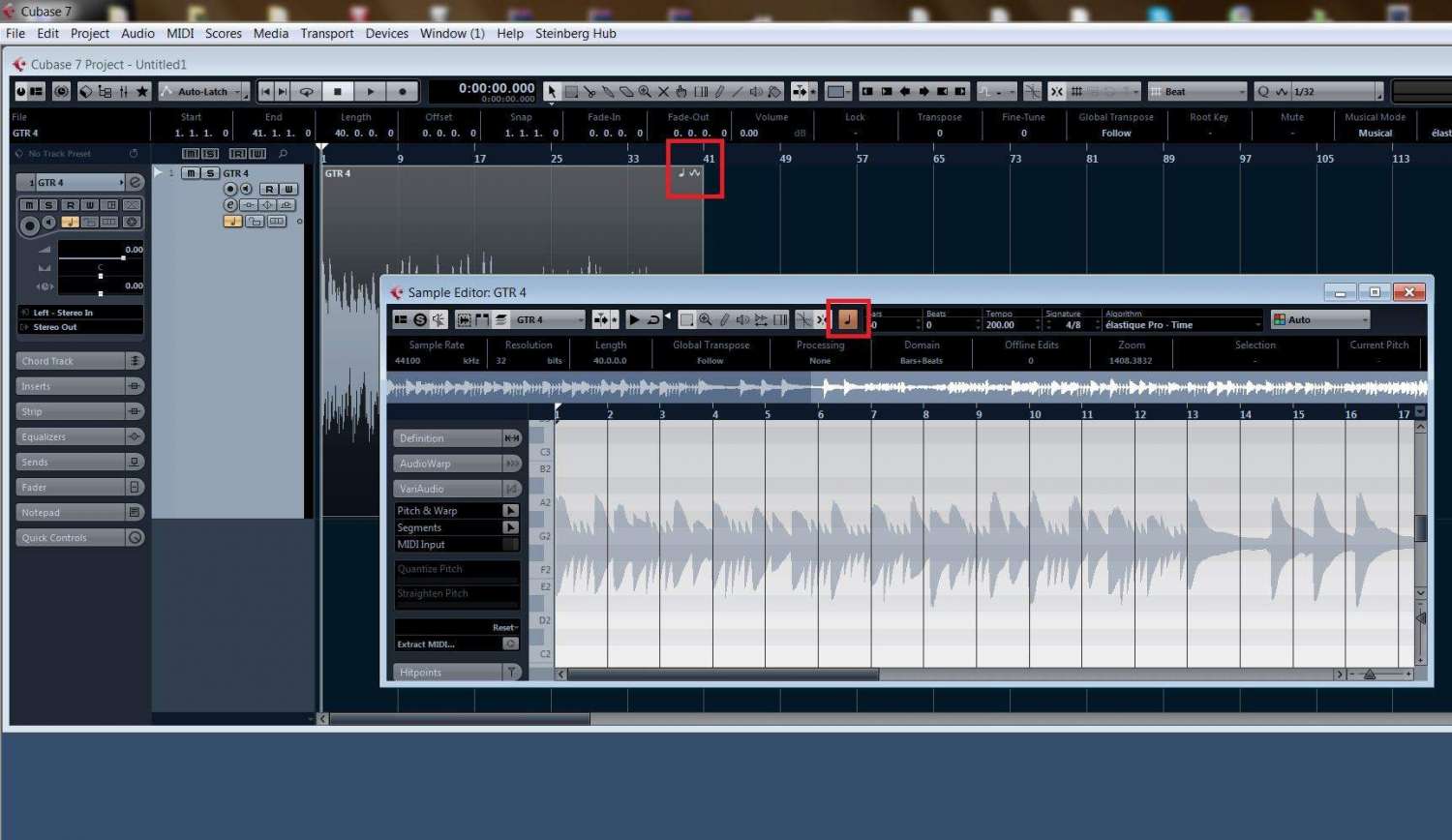Choose the Erase tool in main toolbar
1452x840 pixels.
pos(626,92)
